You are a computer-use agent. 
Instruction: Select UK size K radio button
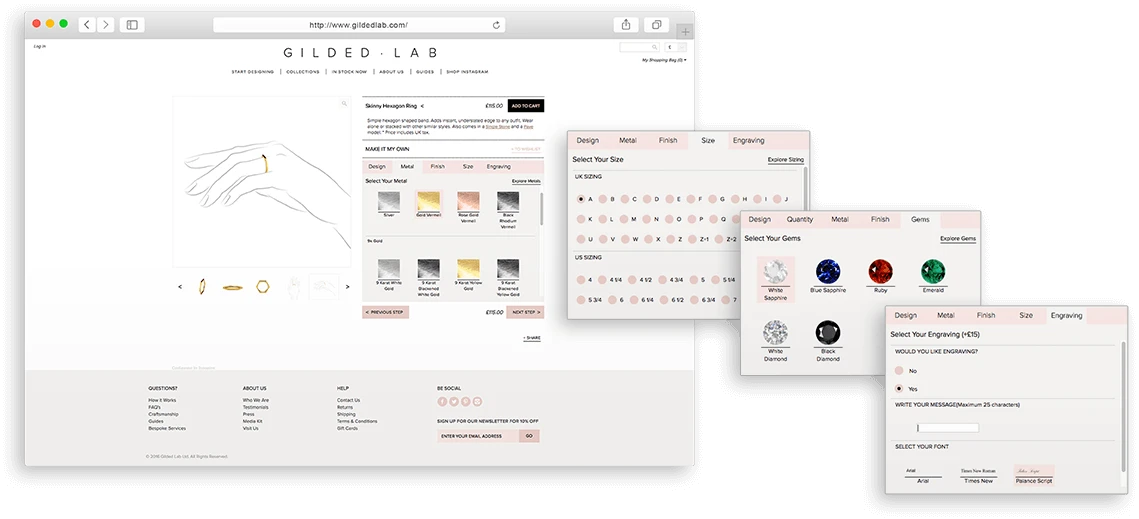click(580, 219)
